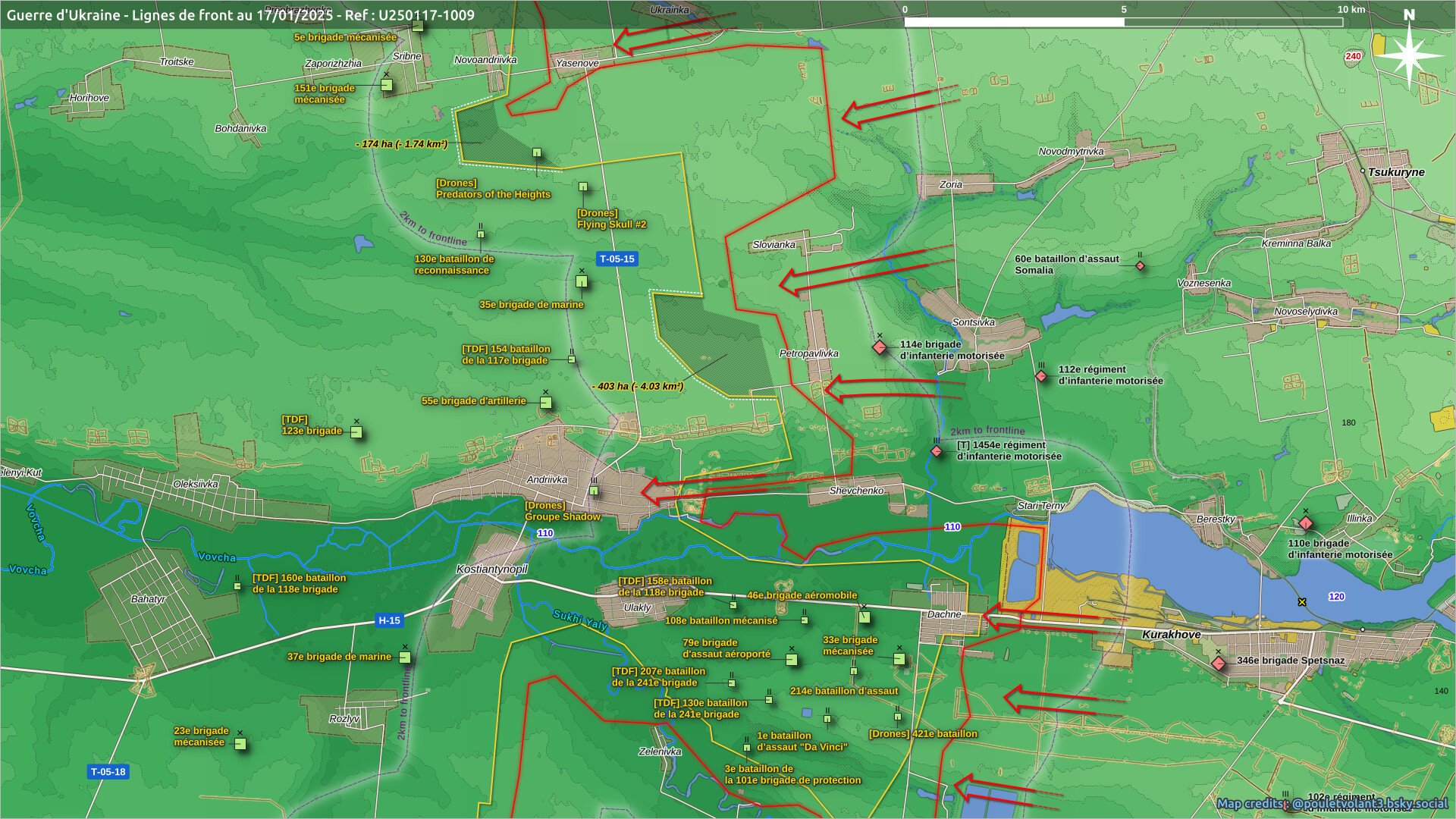Click the Oleksiivka village label
The height and width of the screenshot is (819, 1456).
196,484
